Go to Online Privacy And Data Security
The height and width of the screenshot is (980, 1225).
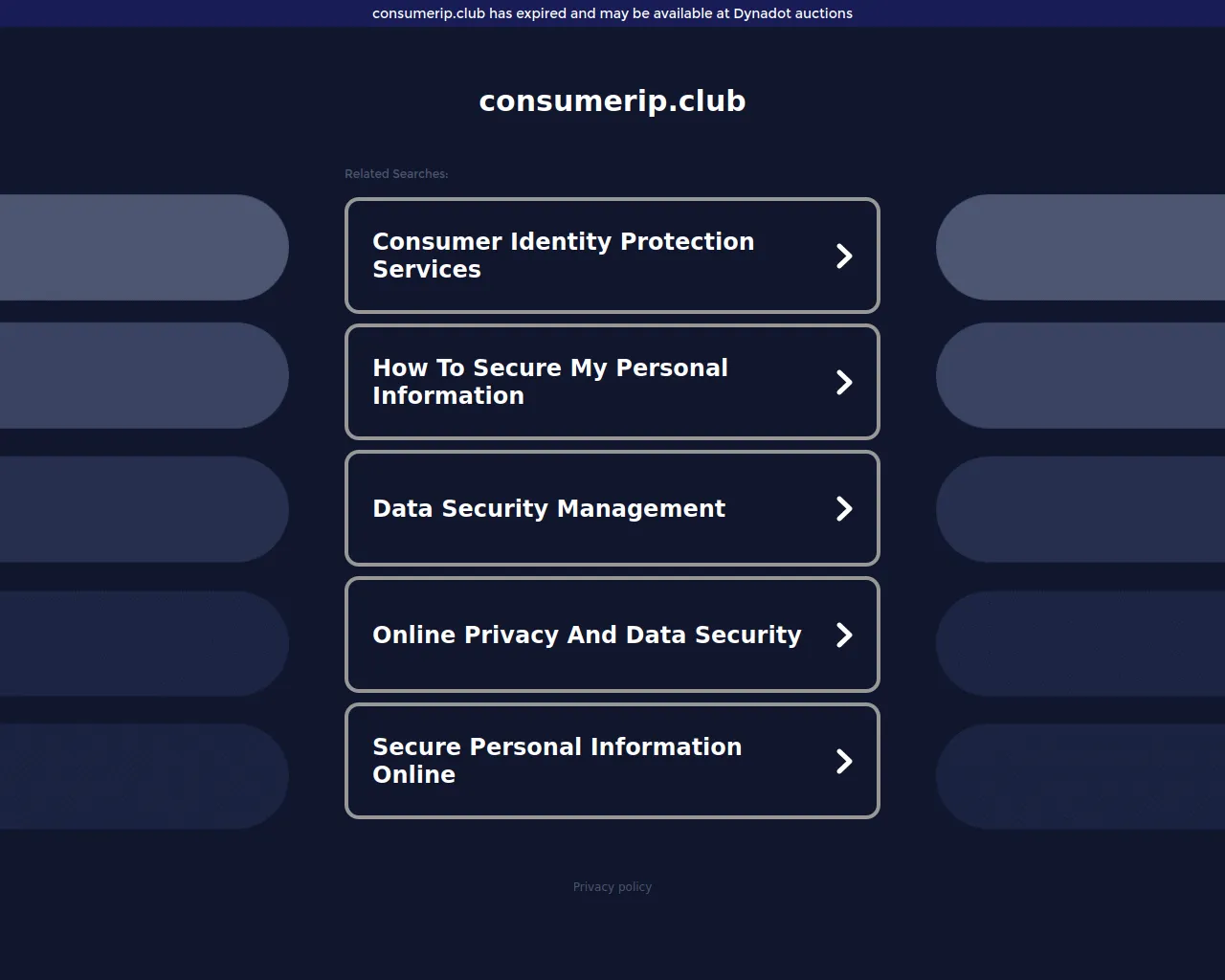click(586, 635)
